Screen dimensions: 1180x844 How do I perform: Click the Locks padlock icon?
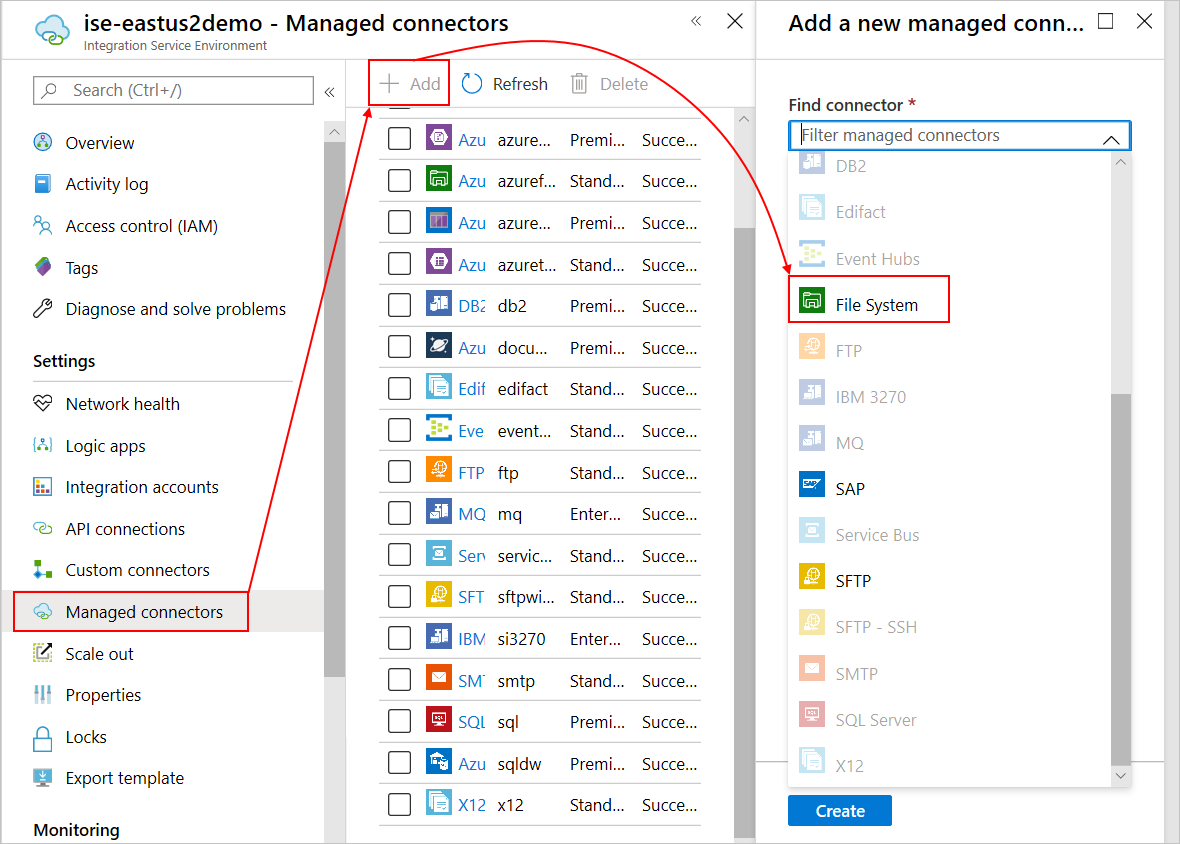(x=43, y=738)
